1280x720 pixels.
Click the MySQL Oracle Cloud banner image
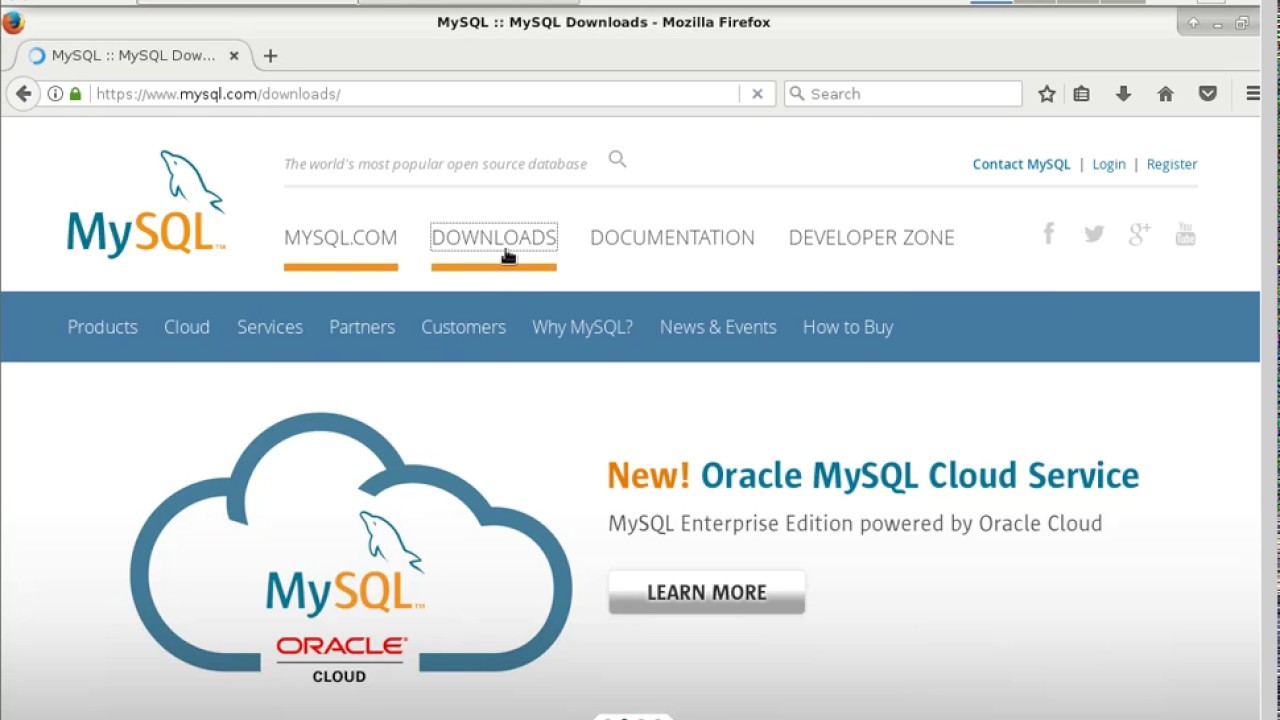coord(350,548)
